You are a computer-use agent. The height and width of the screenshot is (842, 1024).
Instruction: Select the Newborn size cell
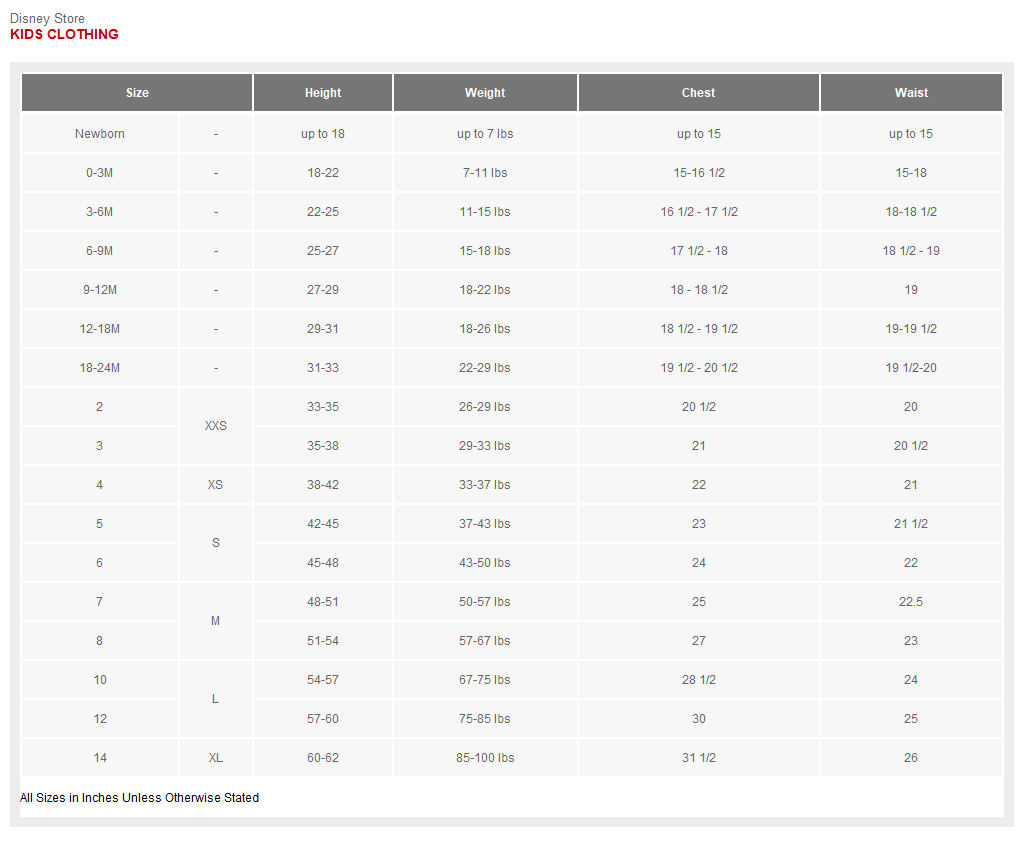(100, 134)
